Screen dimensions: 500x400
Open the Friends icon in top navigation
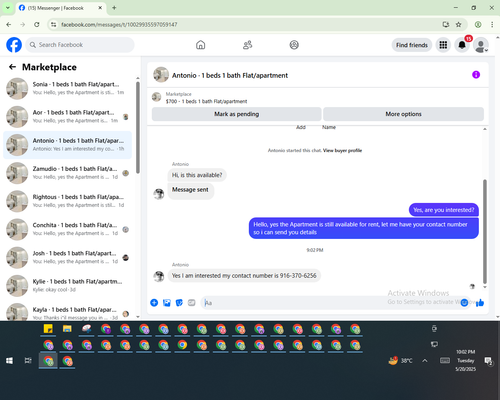(247, 45)
